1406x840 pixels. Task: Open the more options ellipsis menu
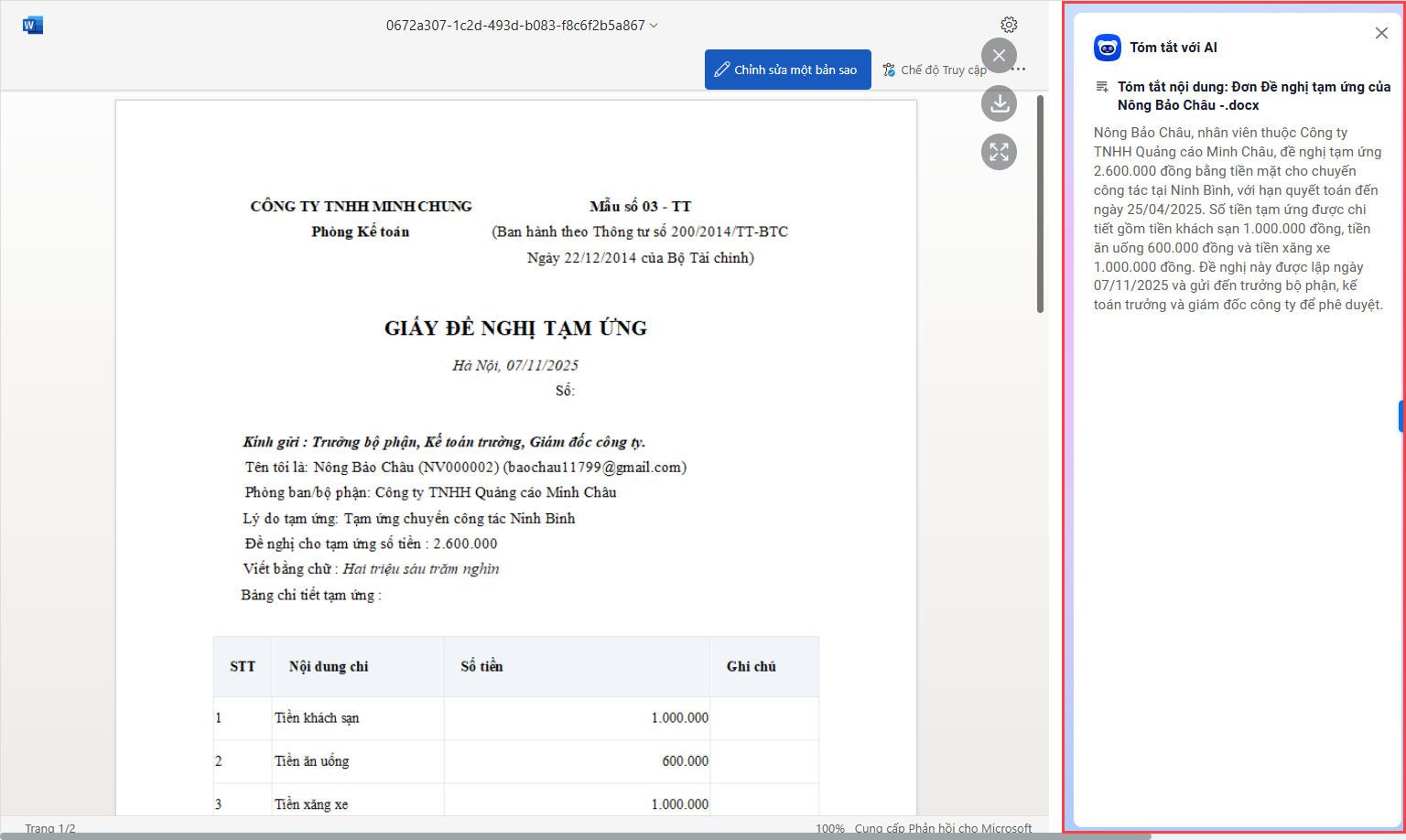pos(1020,70)
